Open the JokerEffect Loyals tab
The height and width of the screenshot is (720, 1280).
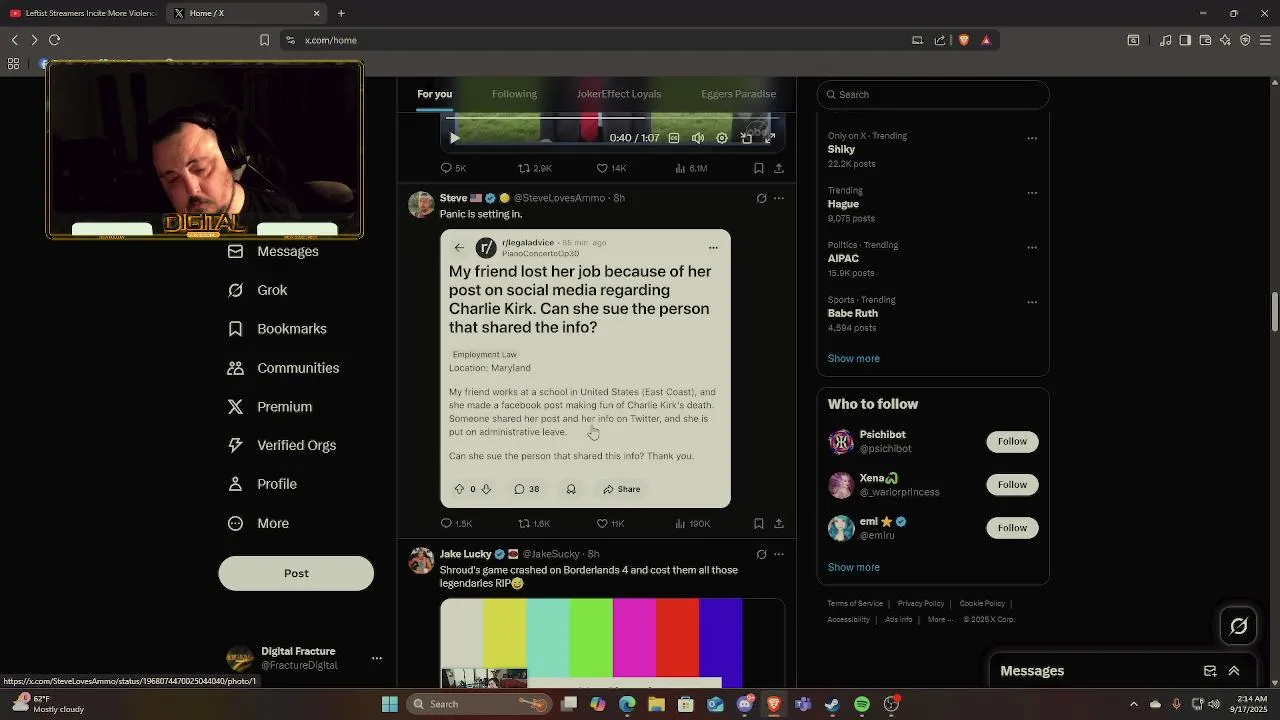619,94
